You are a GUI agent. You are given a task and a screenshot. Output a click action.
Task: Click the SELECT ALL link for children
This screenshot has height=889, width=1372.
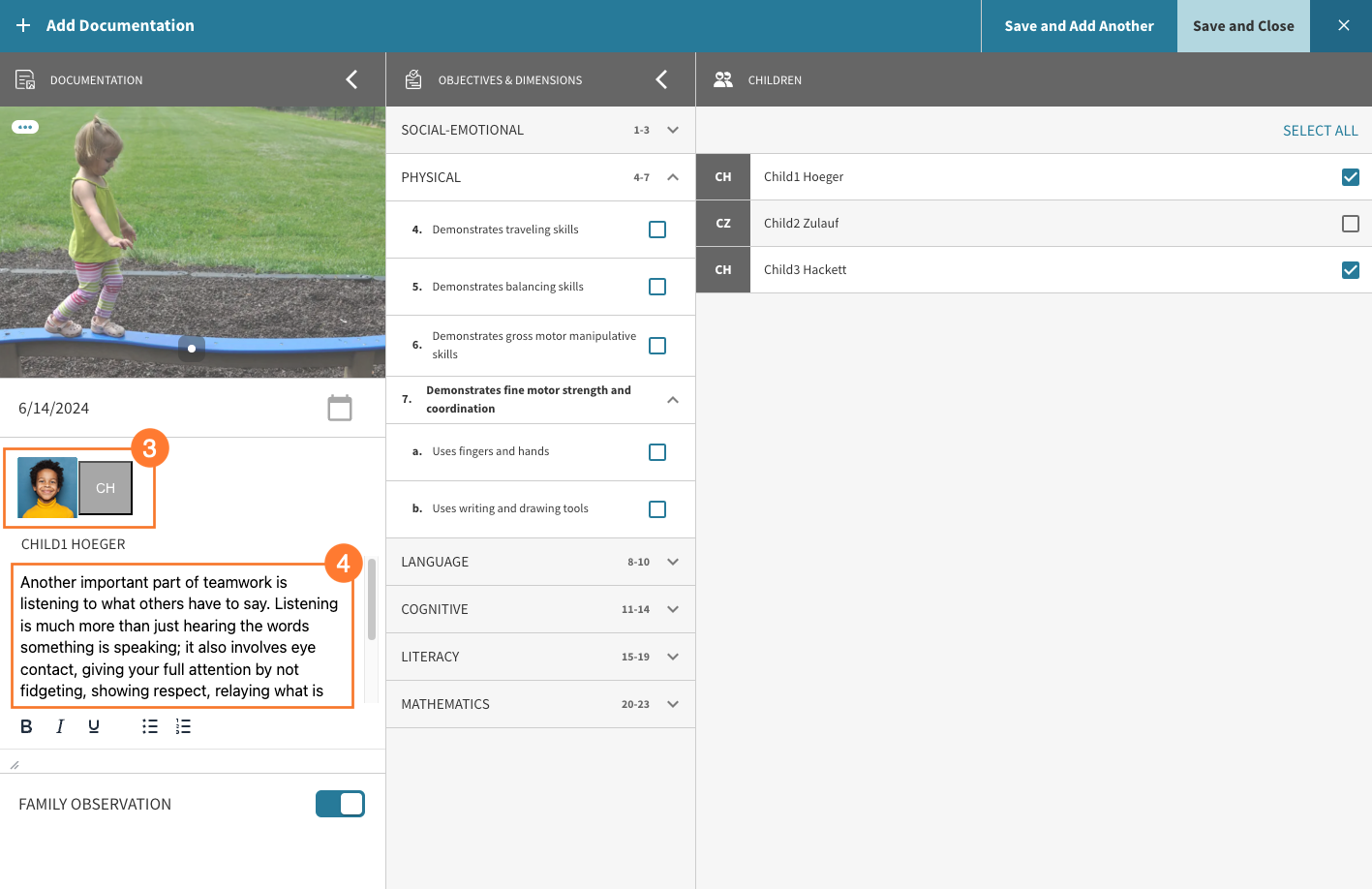[1320, 130]
